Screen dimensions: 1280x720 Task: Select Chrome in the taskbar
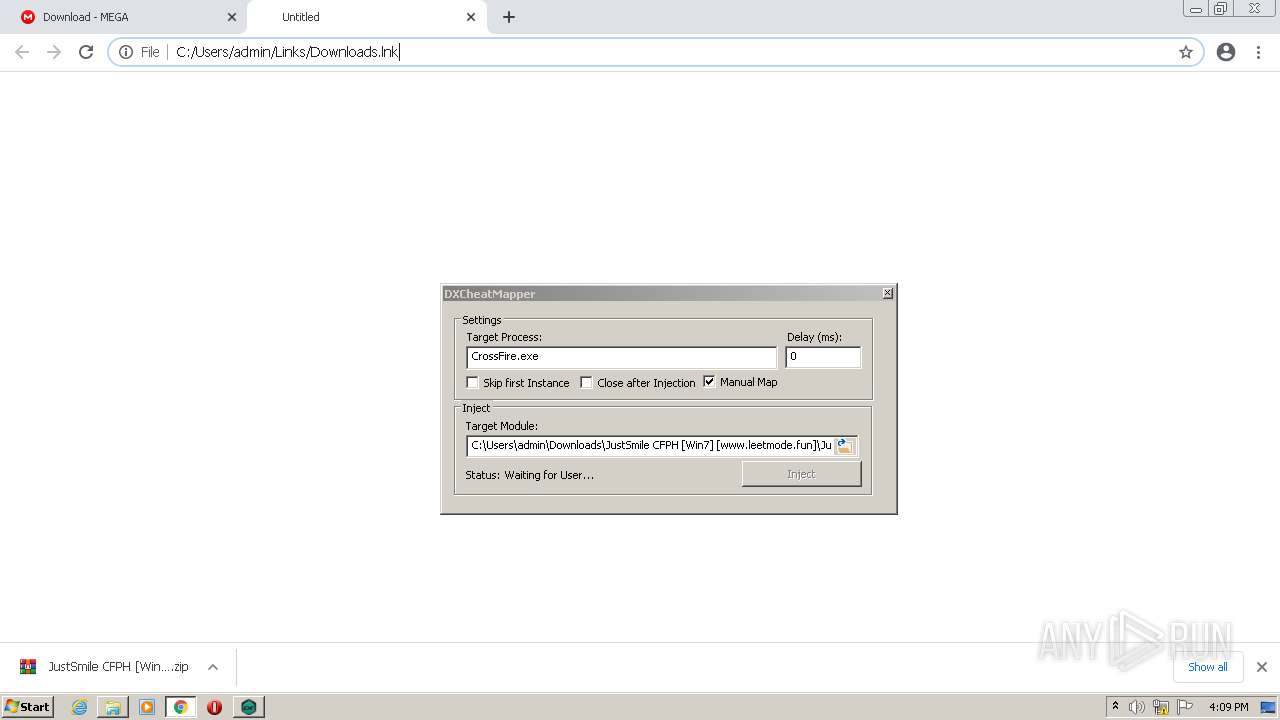point(180,707)
